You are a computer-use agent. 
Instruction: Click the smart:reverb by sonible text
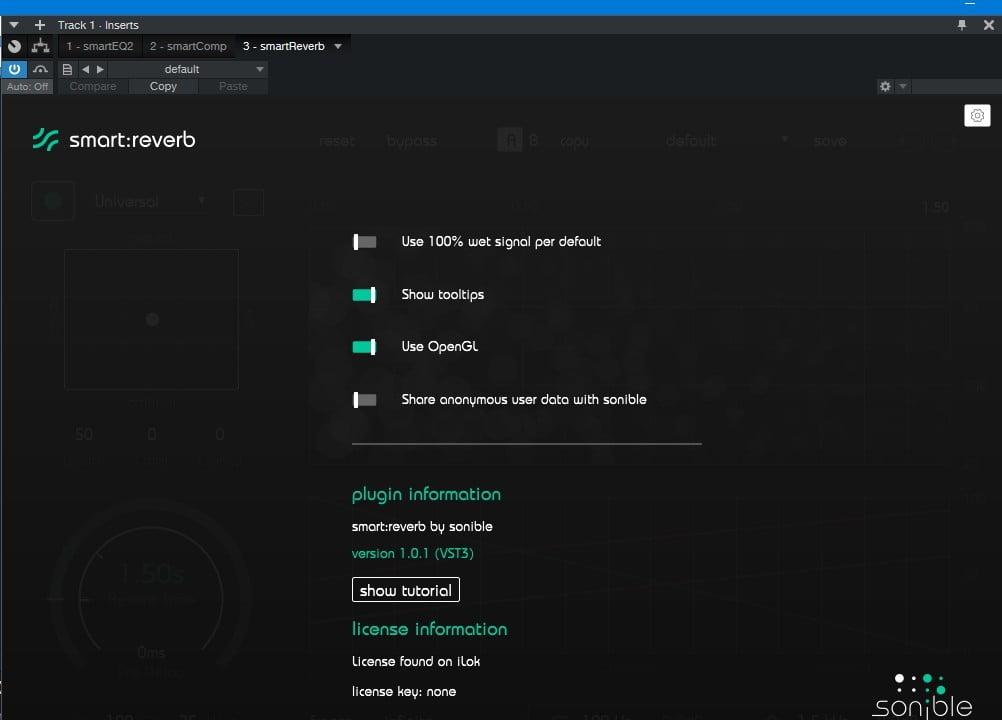coord(422,526)
